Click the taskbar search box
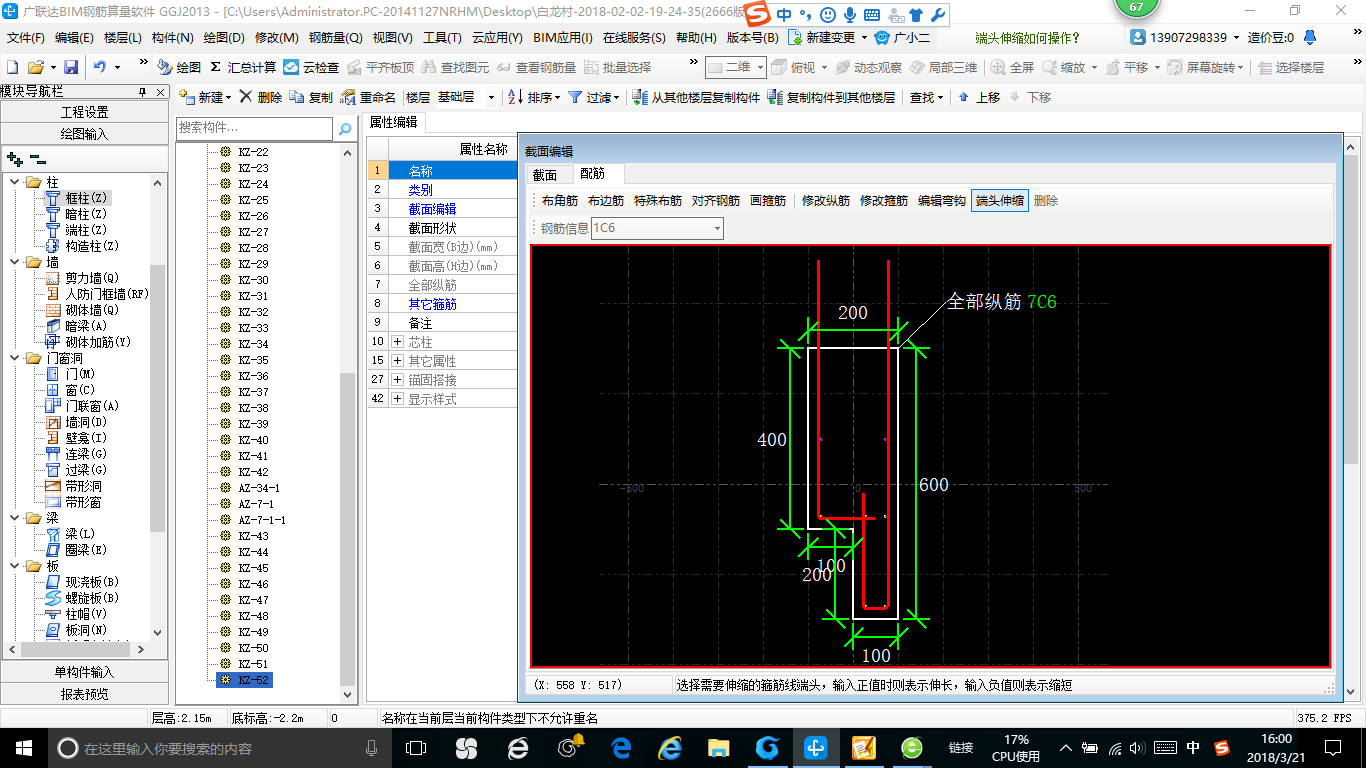 219,747
